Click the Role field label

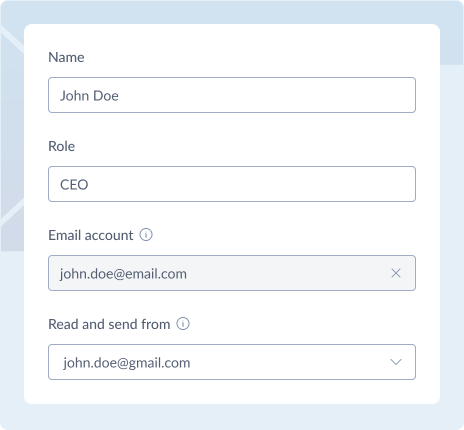coord(62,146)
